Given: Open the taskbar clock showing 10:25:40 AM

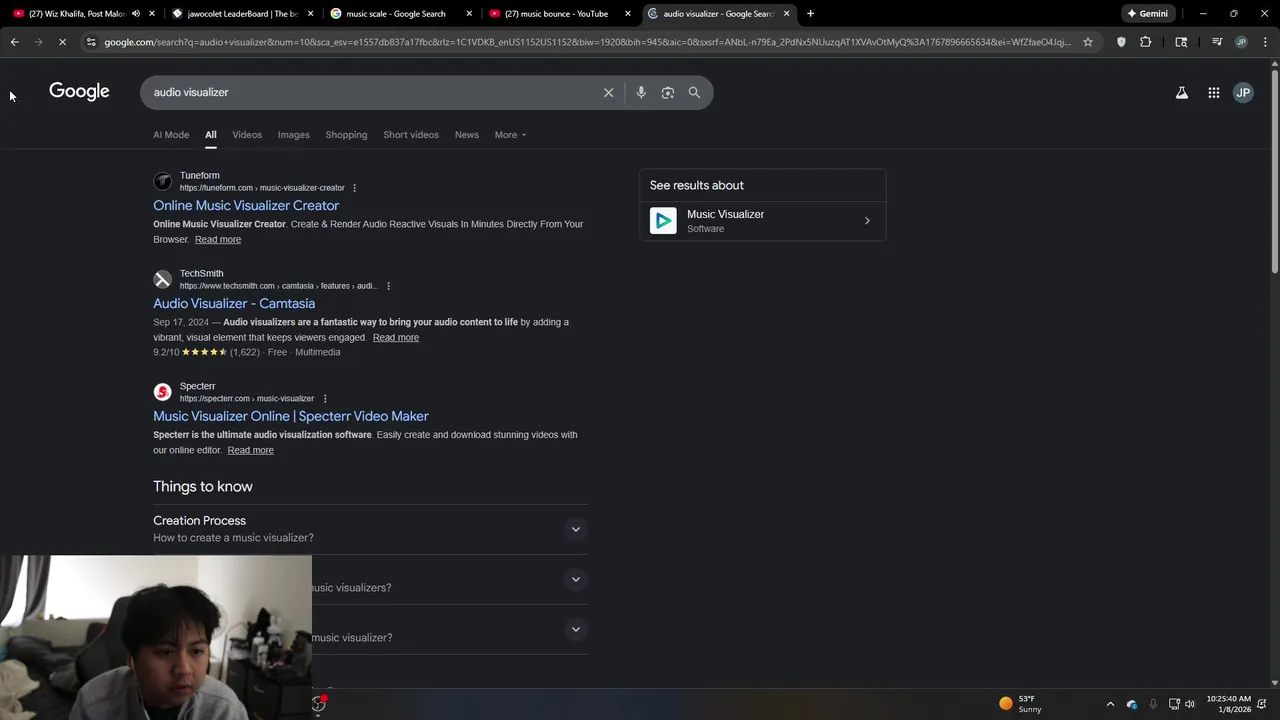Looking at the screenshot, I should coord(1228,704).
